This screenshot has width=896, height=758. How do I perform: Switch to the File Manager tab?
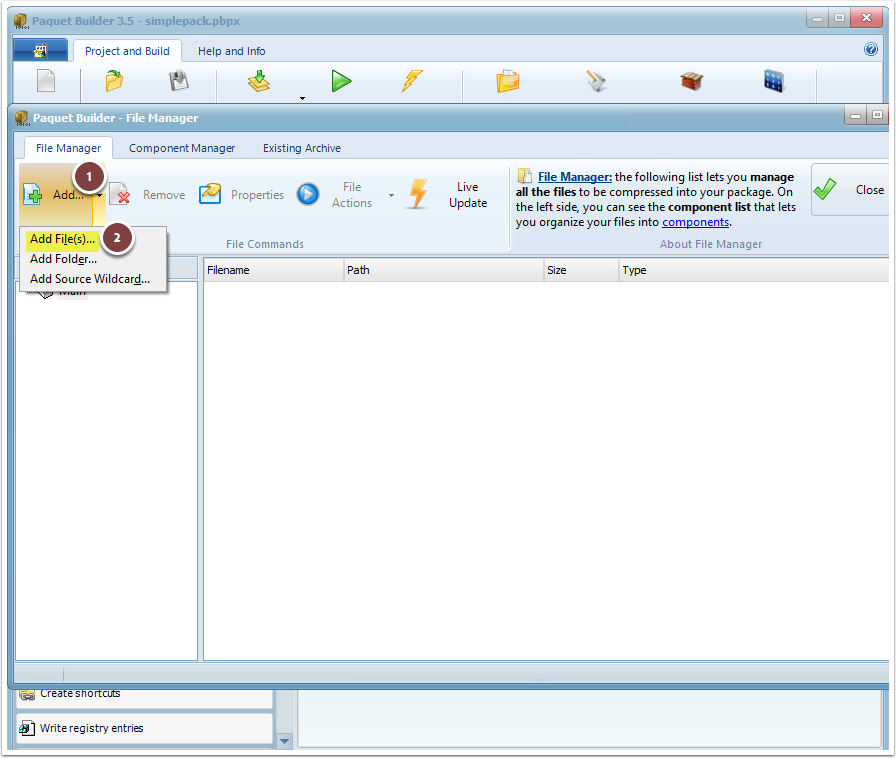coord(69,148)
